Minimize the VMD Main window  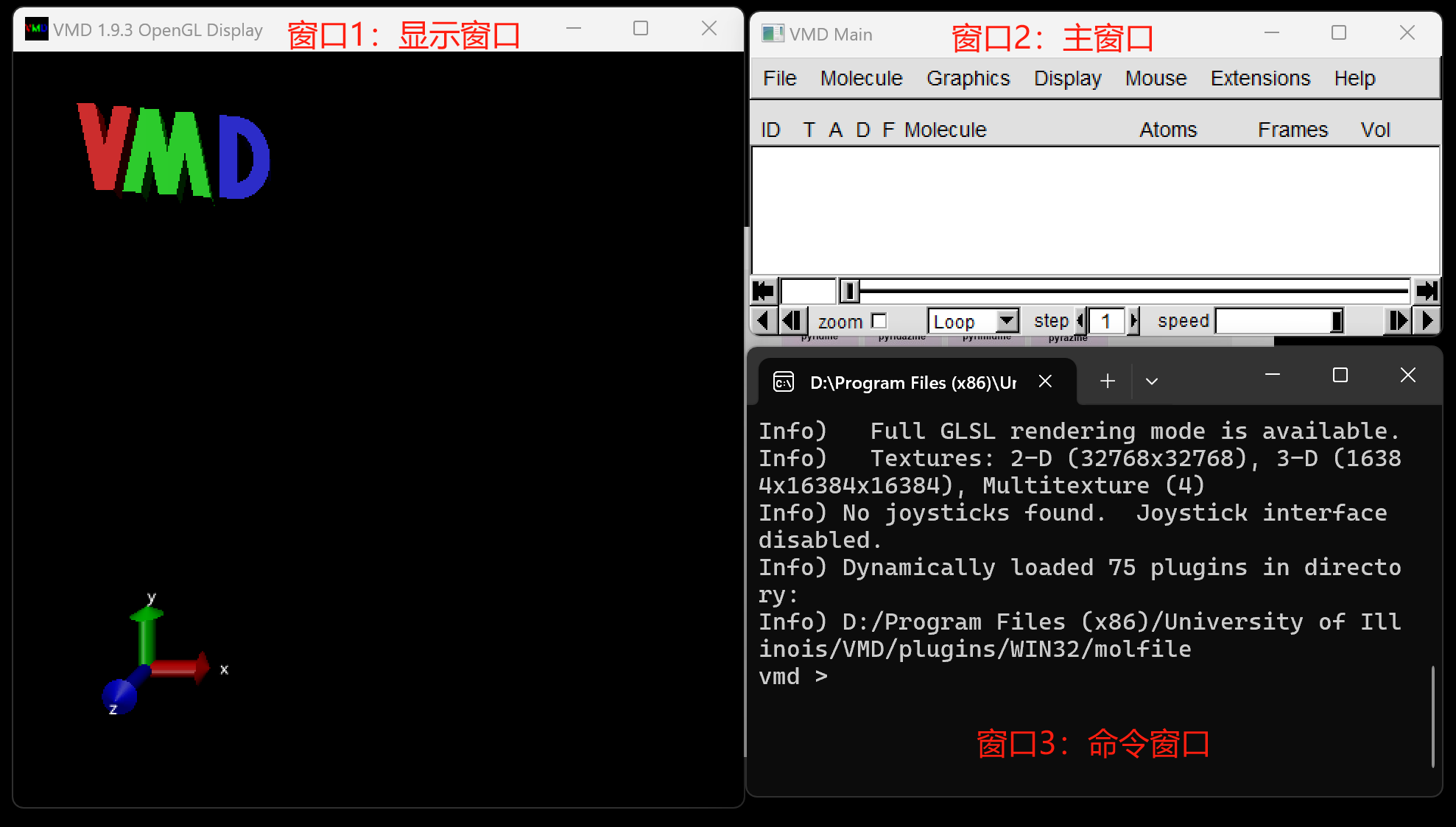point(1272,32)
